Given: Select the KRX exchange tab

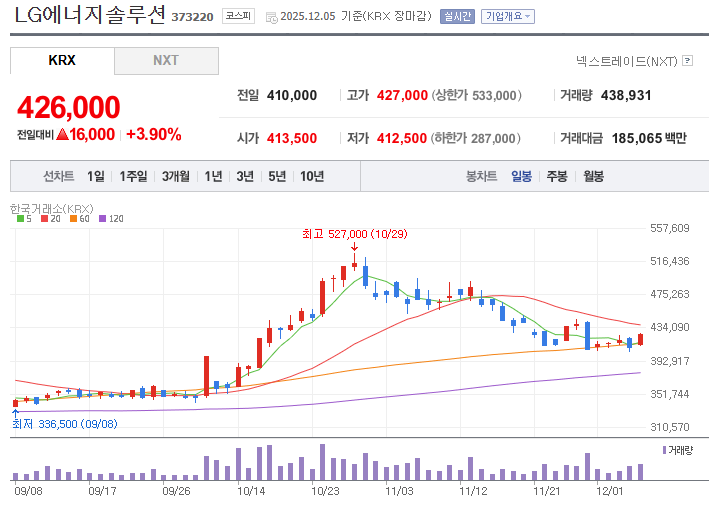Looking at the screenshot, I should tap(62, 61).
